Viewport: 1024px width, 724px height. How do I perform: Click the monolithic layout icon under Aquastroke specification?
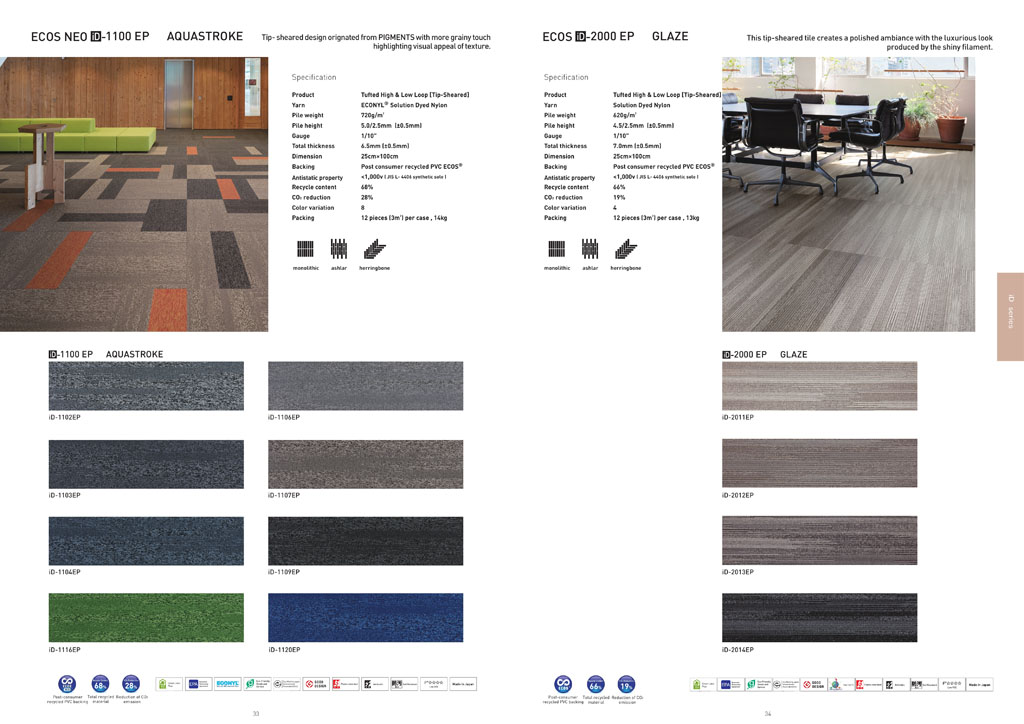click(x=305, y=249)
